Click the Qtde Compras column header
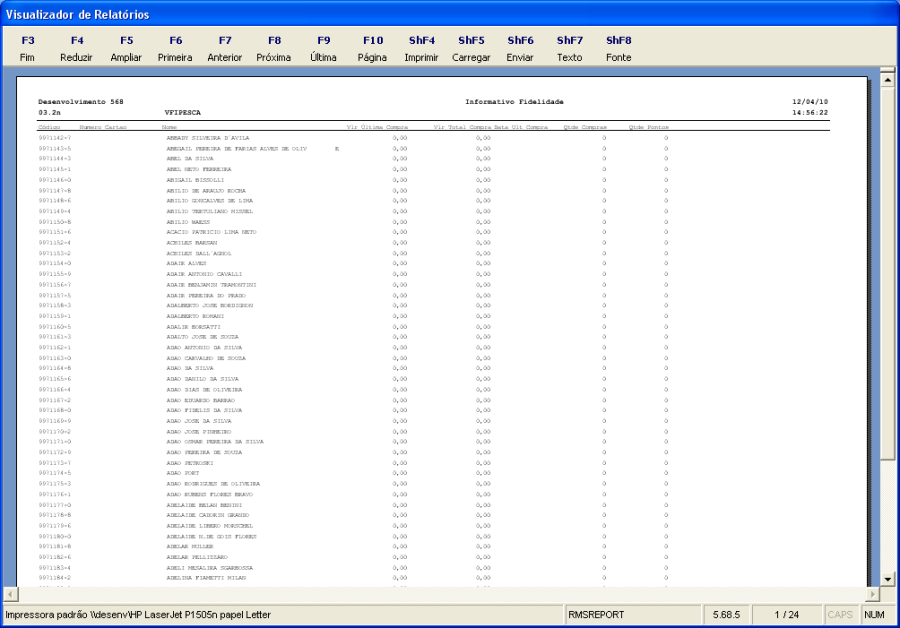Image resolution: width=900 pixels, height=628 pixels. pyautogui.click(x=585, y=127)
